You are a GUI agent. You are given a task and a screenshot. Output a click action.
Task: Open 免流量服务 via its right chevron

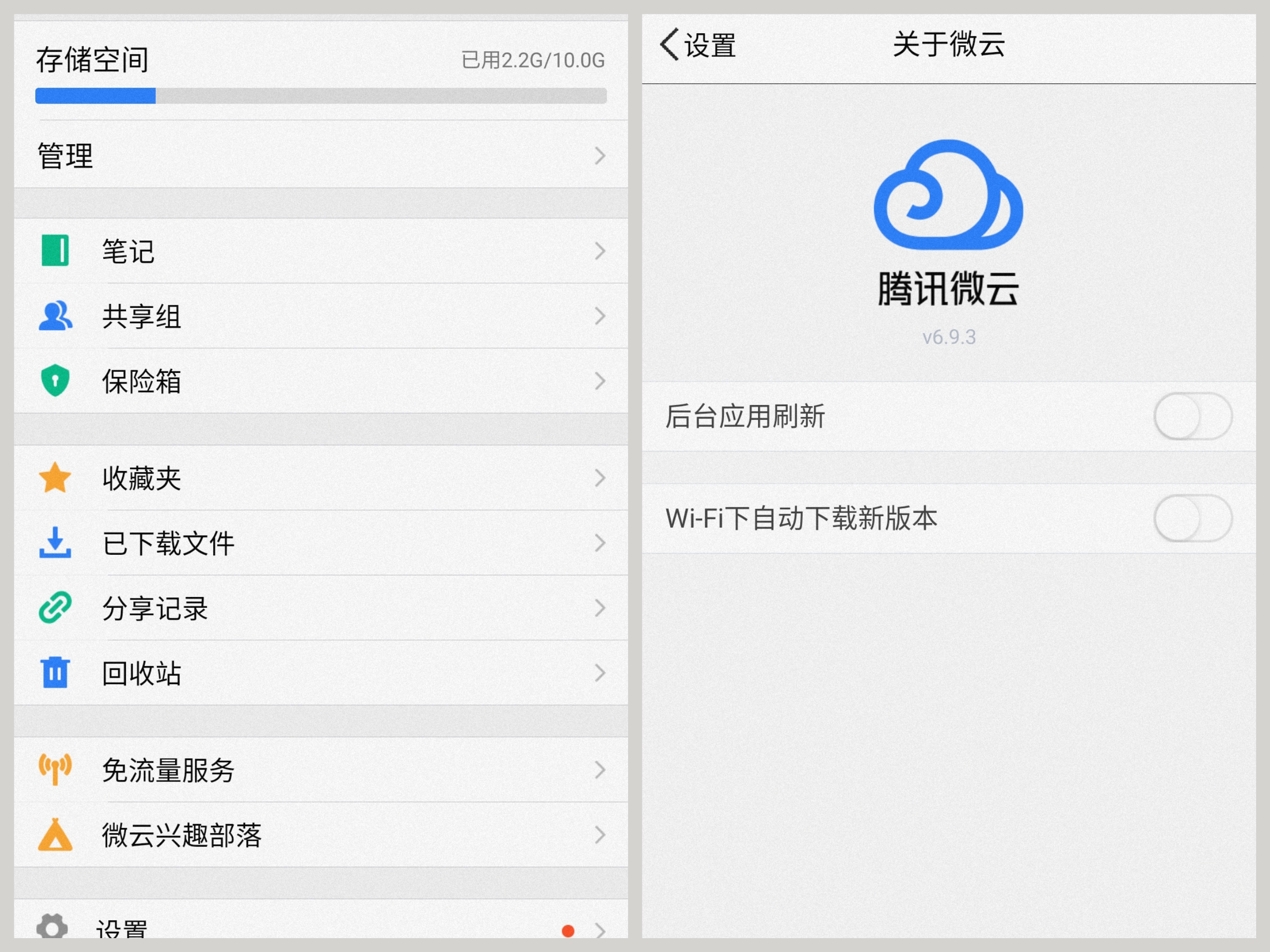600,769
